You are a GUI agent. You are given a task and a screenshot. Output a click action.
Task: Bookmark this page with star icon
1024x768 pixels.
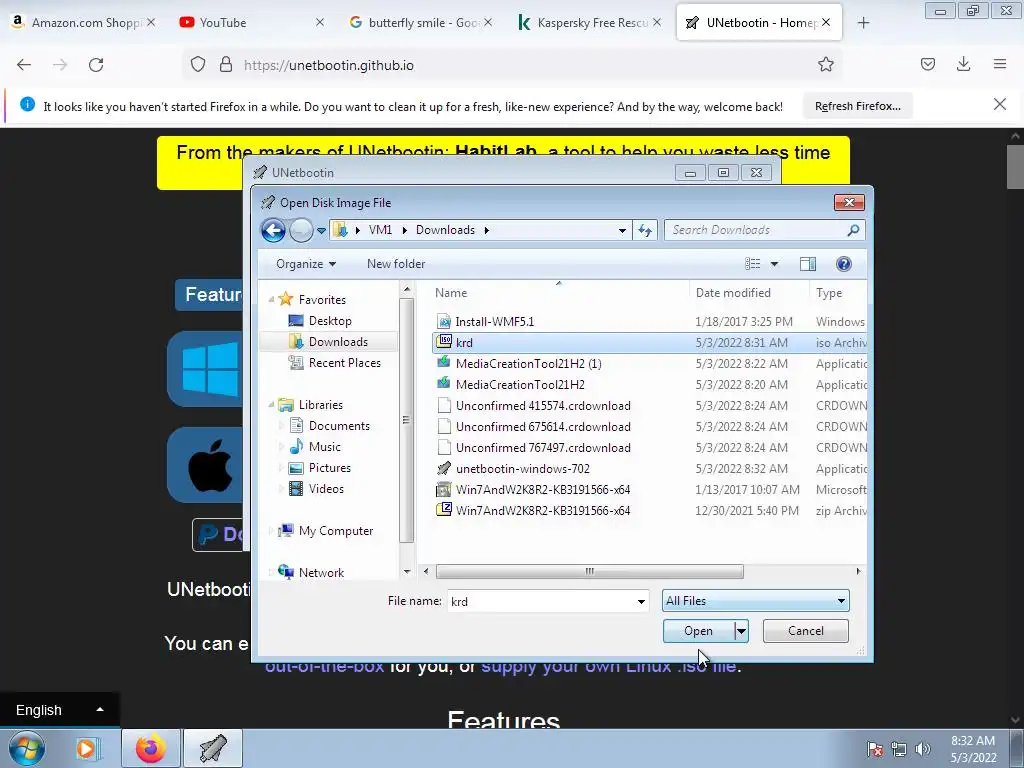pos(825,64)
